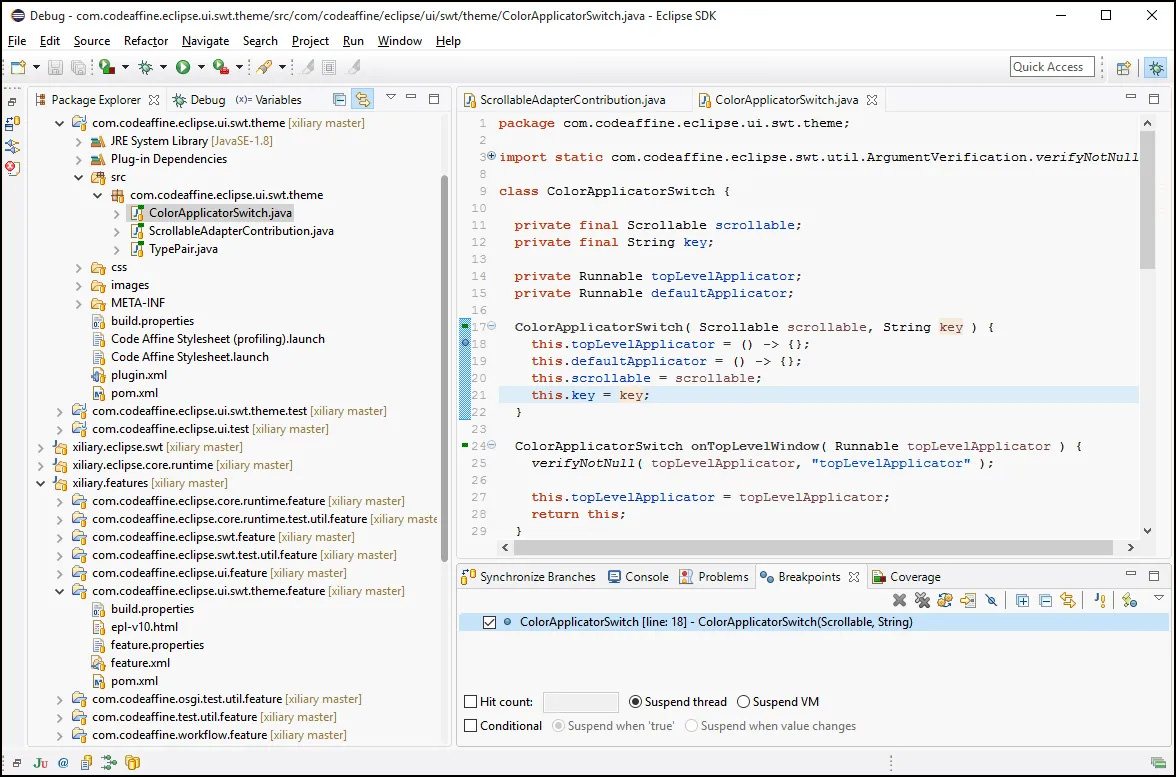Click the Quick Access field
Viewport: 1176px width, 777px height.
coord(1051,66)
